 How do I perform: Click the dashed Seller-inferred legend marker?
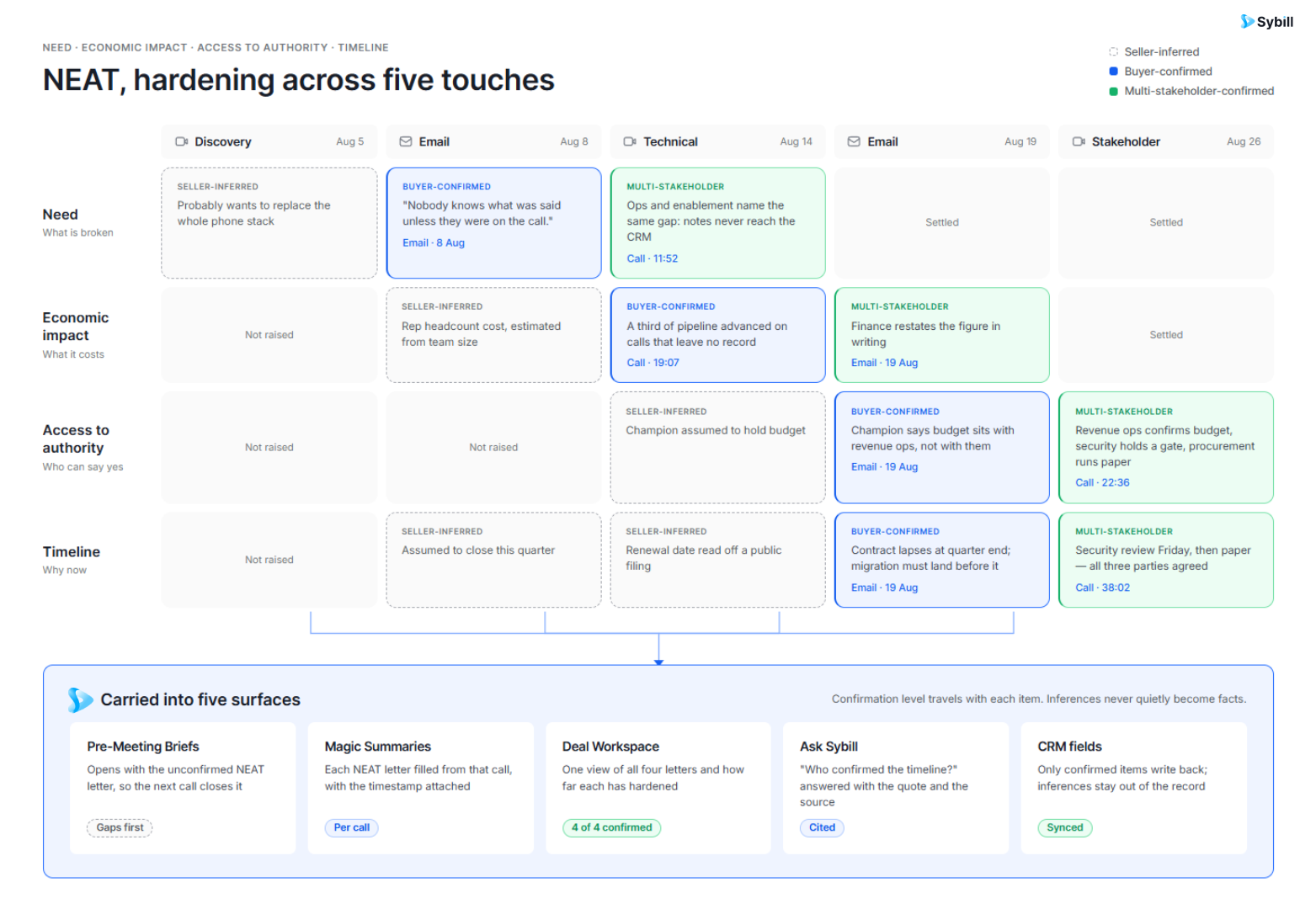[1113, 51]
